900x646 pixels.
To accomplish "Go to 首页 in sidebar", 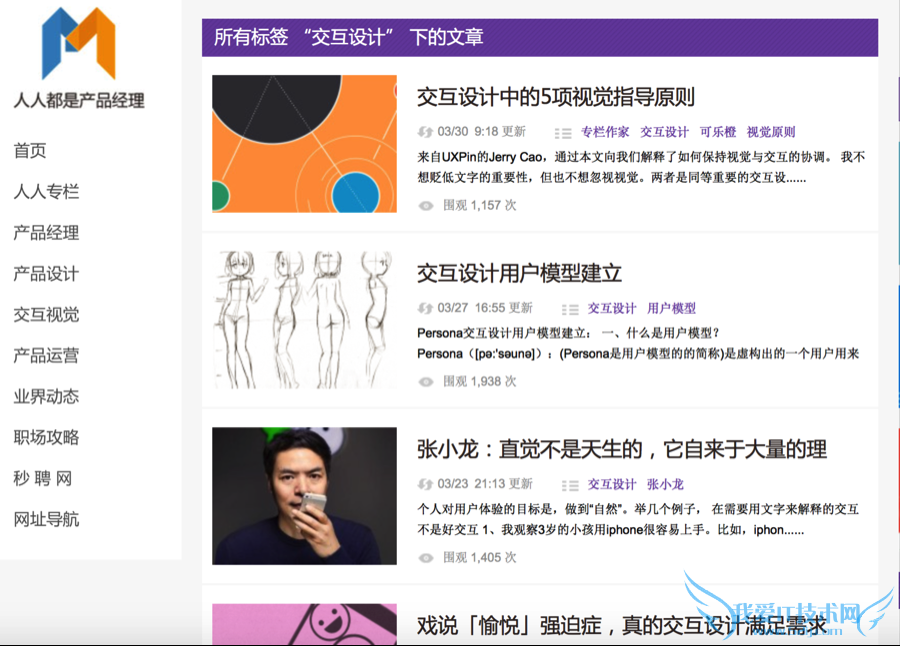I will point(30,151).
